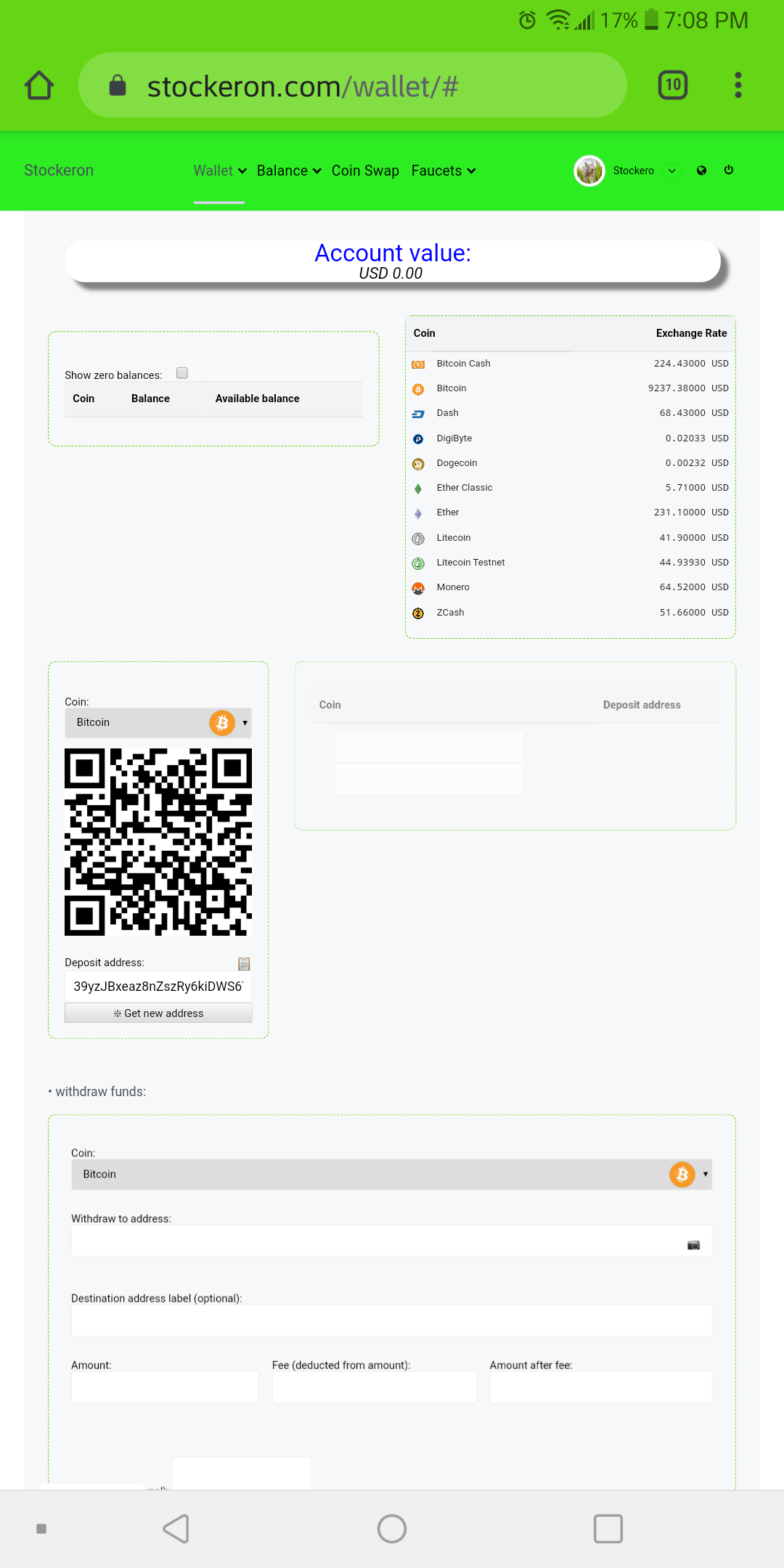Tap the Android back navigation button
This screenshot has height=1568, width=784.
pos(176,1529)
